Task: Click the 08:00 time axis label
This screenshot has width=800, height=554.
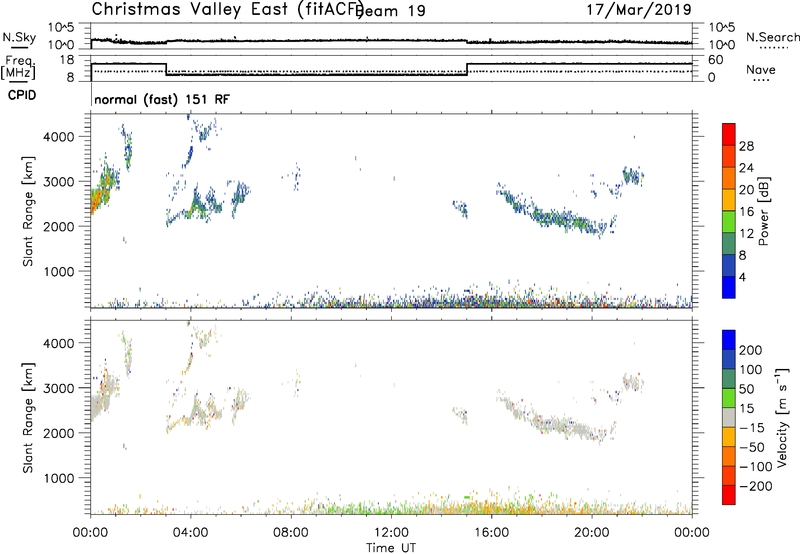Action: pyautogui.click(x=291, y=533)
